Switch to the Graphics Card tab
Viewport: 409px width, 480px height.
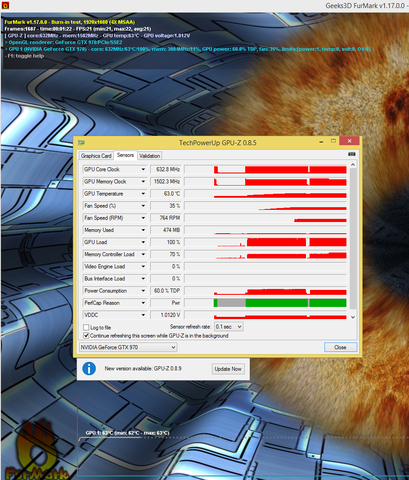point(96,156)
